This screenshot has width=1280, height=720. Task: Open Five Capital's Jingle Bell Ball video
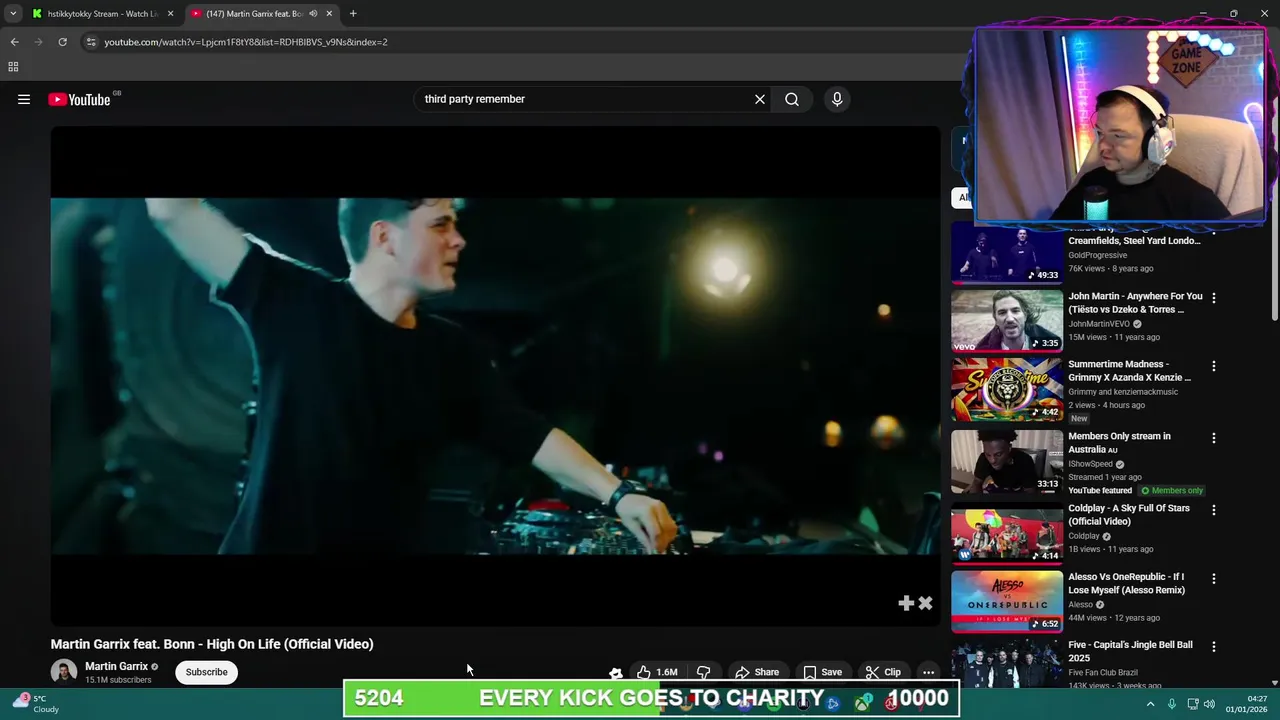pyautogui.click(x=1007, y=665)
